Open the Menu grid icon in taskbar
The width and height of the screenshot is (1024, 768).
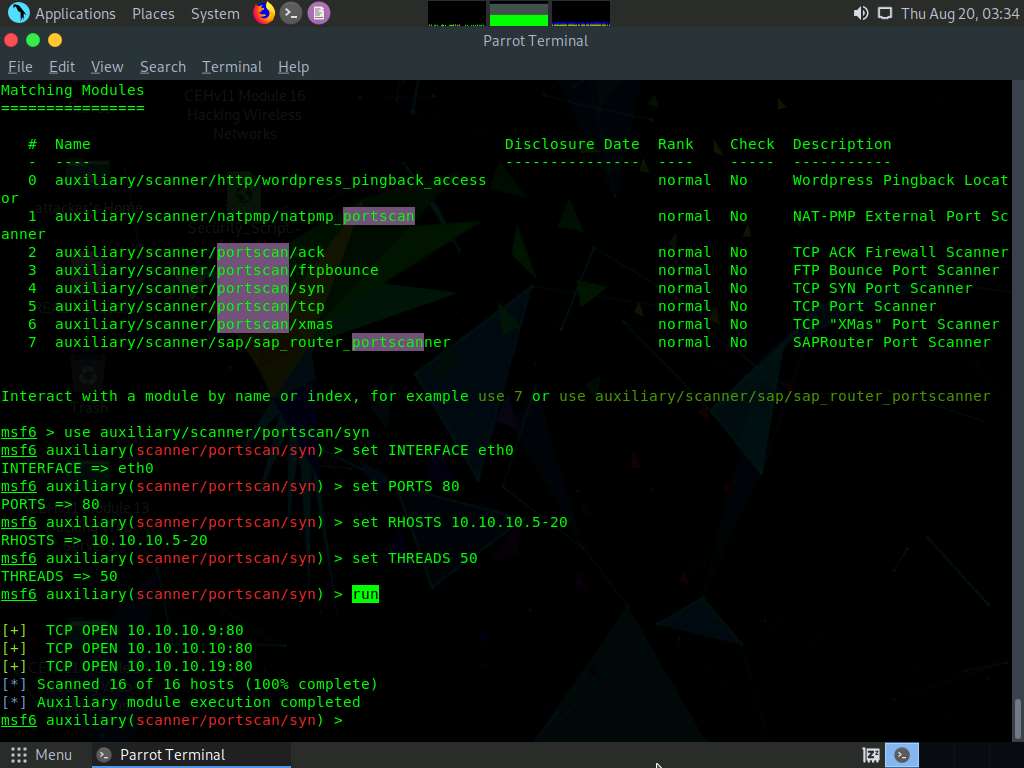click(x=19, y=755)
